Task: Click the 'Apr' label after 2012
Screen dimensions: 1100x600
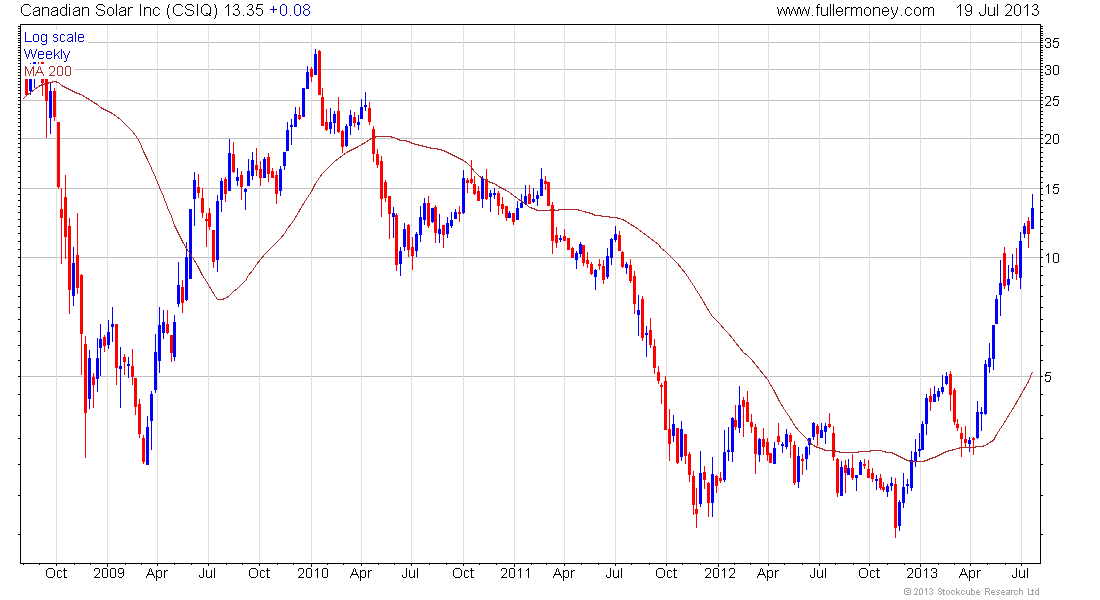Action: pyautogui.click(x=768, y=573)
